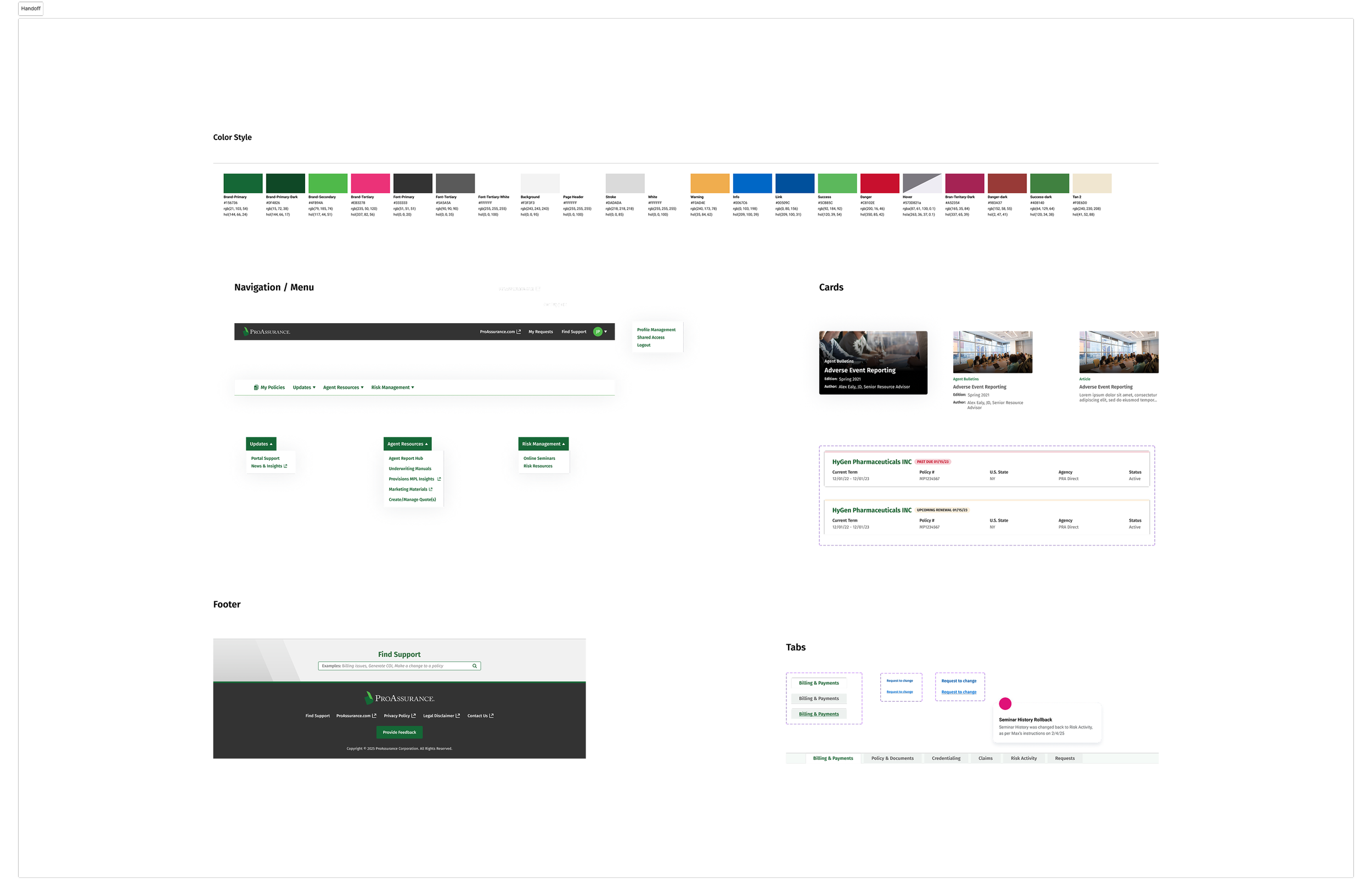Switch to the Policy & Documents tab

click(x=892, y=758)
